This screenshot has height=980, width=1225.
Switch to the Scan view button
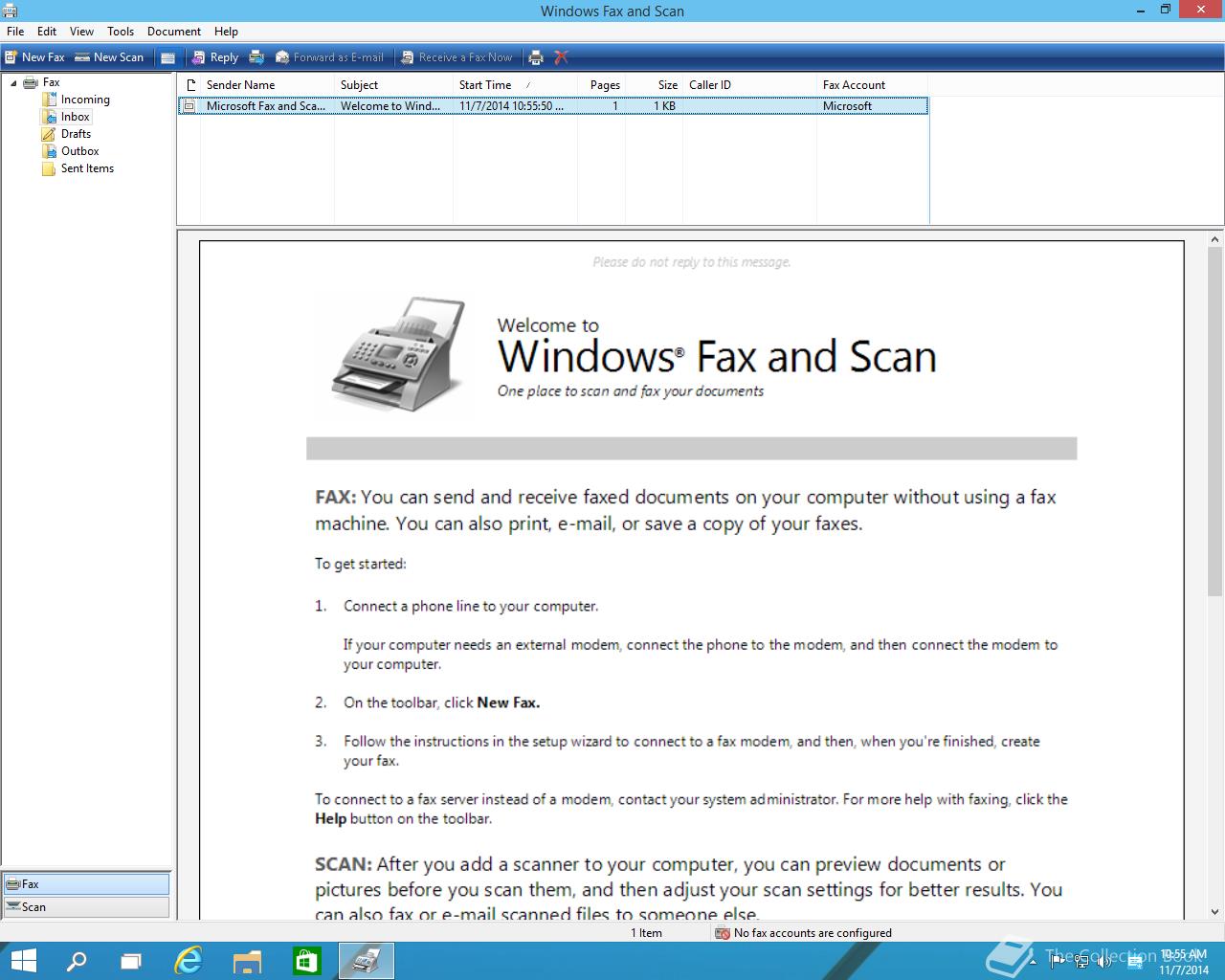point(86,907)
